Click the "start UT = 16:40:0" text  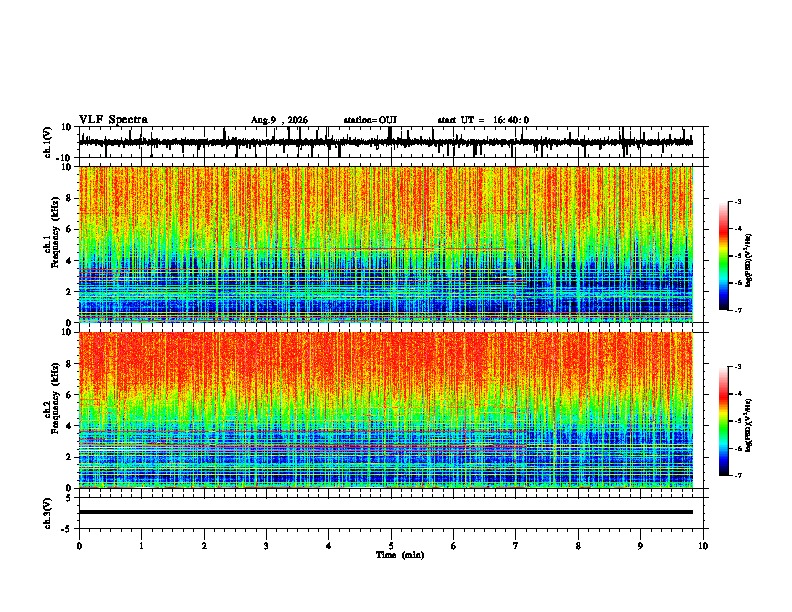[483, 120]
